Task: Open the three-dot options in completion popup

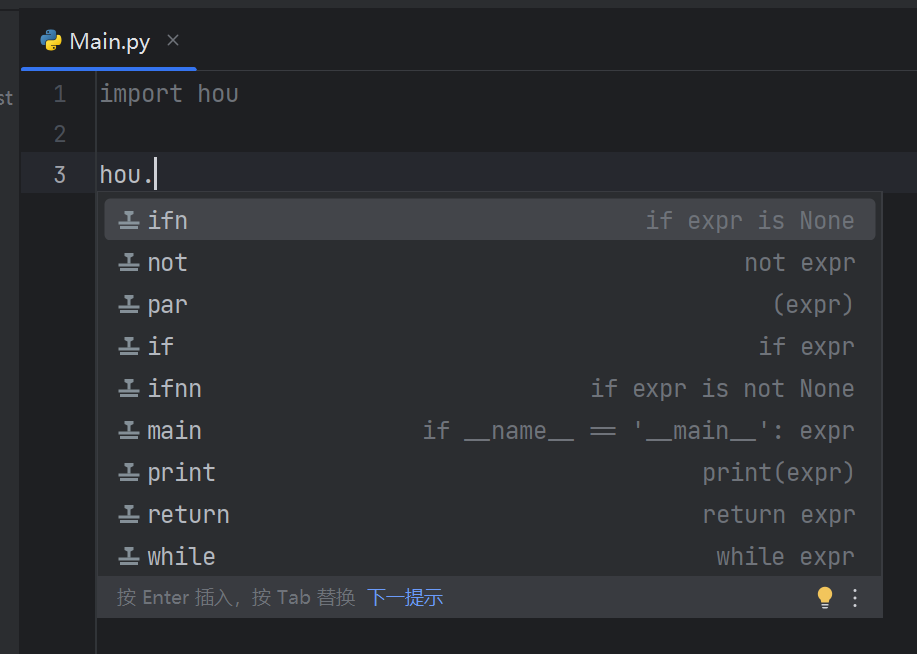Action: (855, 598)
